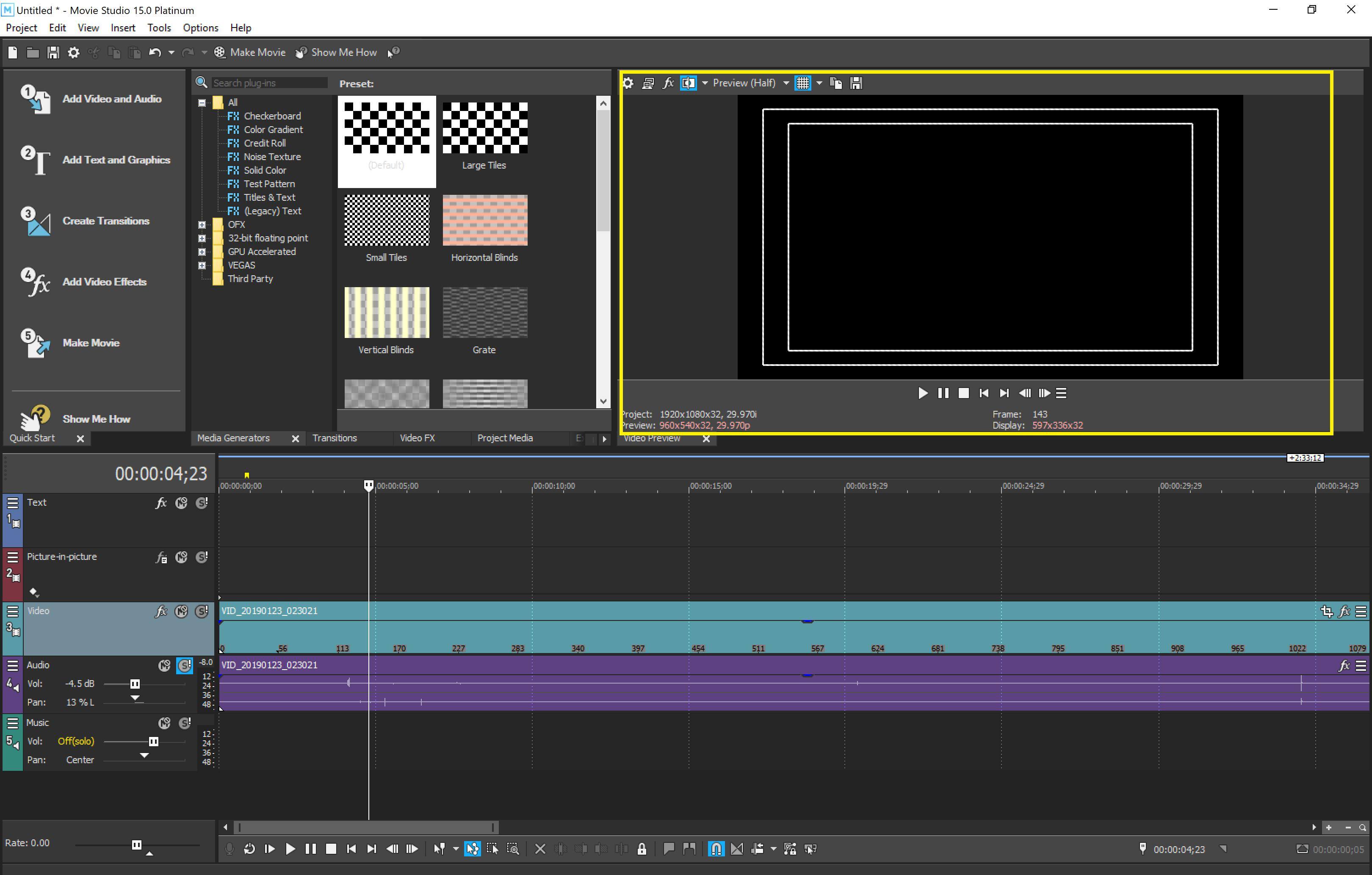Image resolution: width=1372 pixels, height=875 pixels.
Task: Open Project Properties gear in main toolbar
Action: (74, 53)
